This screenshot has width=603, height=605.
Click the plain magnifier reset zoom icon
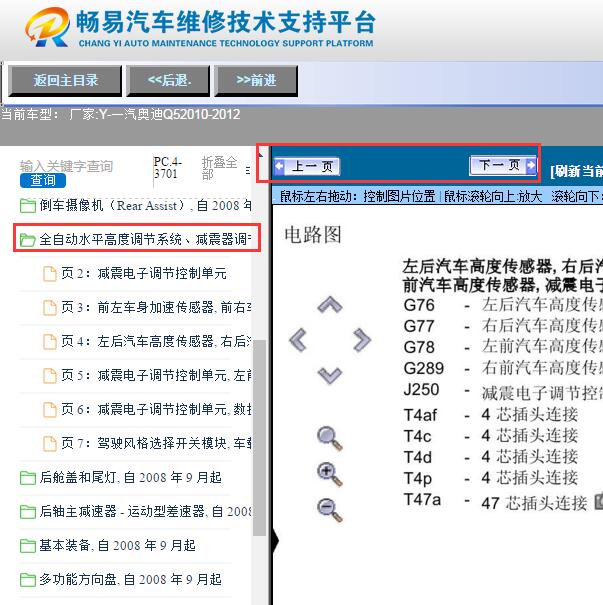click(x=329, y=438)
